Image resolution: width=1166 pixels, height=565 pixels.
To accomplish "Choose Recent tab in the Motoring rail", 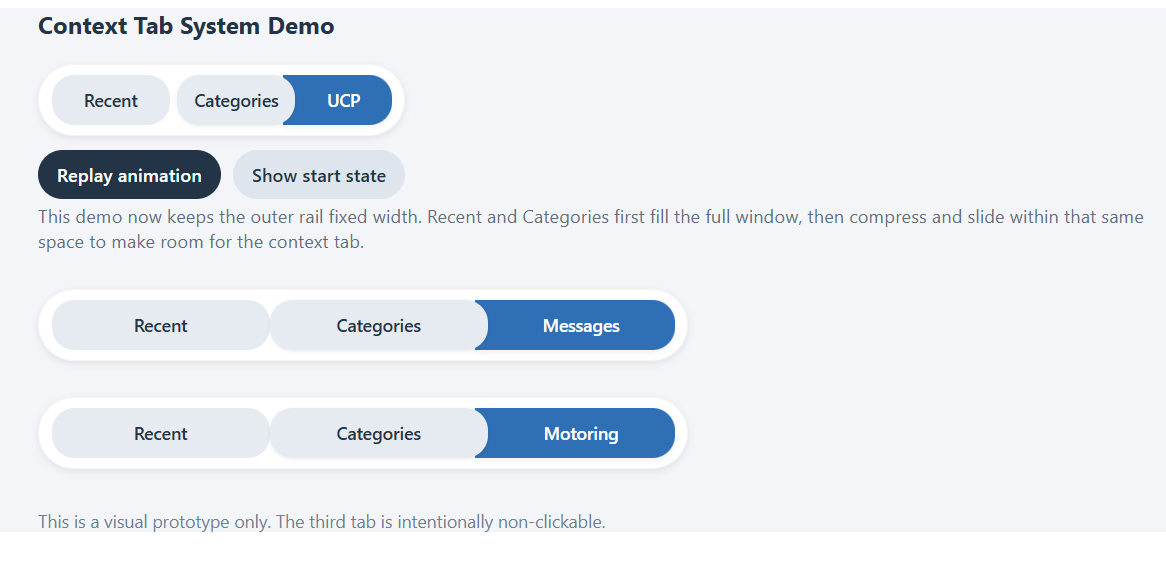I will tap(160, 434).
